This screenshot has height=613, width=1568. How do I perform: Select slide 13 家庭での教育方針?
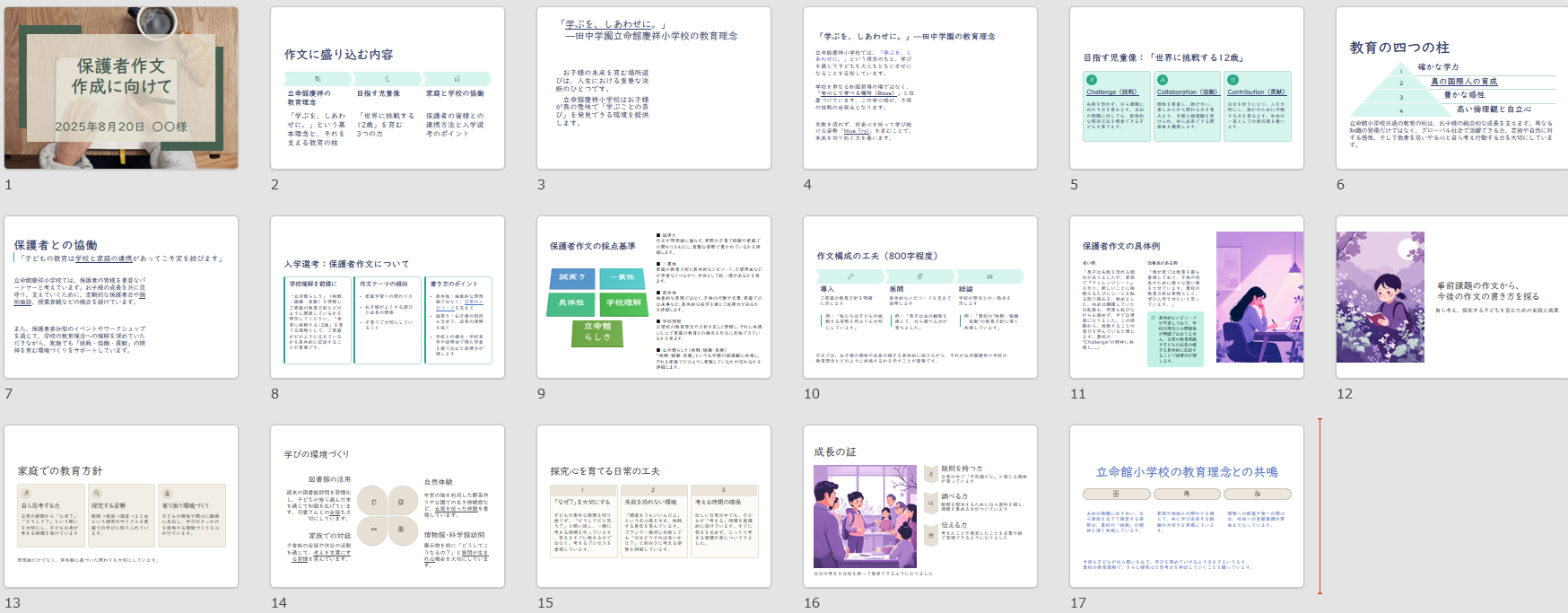[121, 506]
